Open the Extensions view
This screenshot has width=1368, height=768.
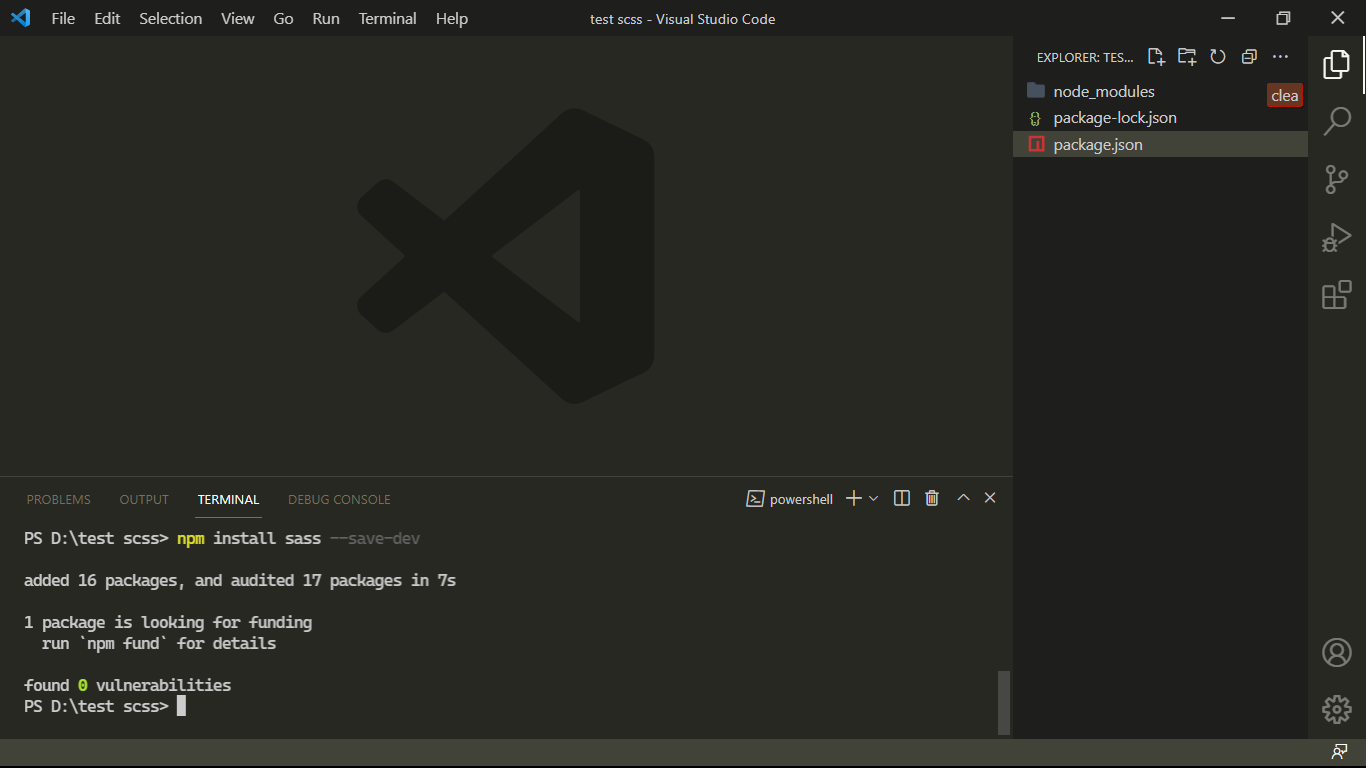tap(1337, 295)
